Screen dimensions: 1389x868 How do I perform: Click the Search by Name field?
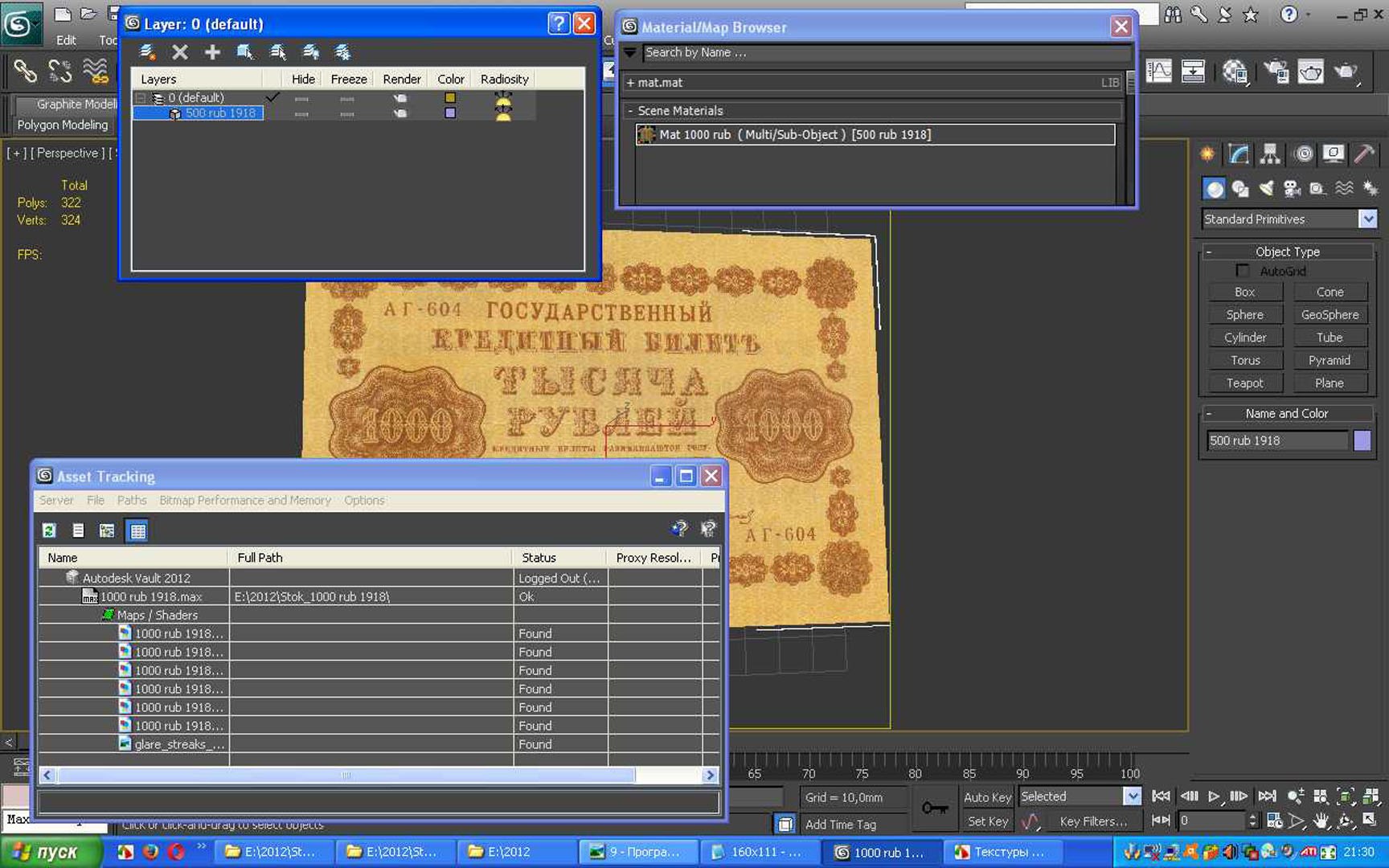click(x=887, y=52)
